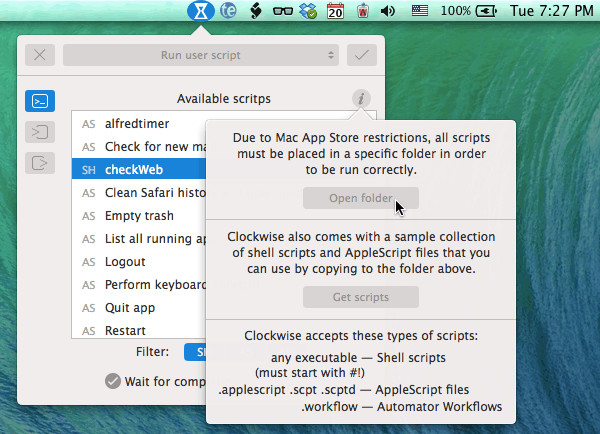Select the Perform keyboard script
This screenshot has width=600, height=434.
(139, 285)
